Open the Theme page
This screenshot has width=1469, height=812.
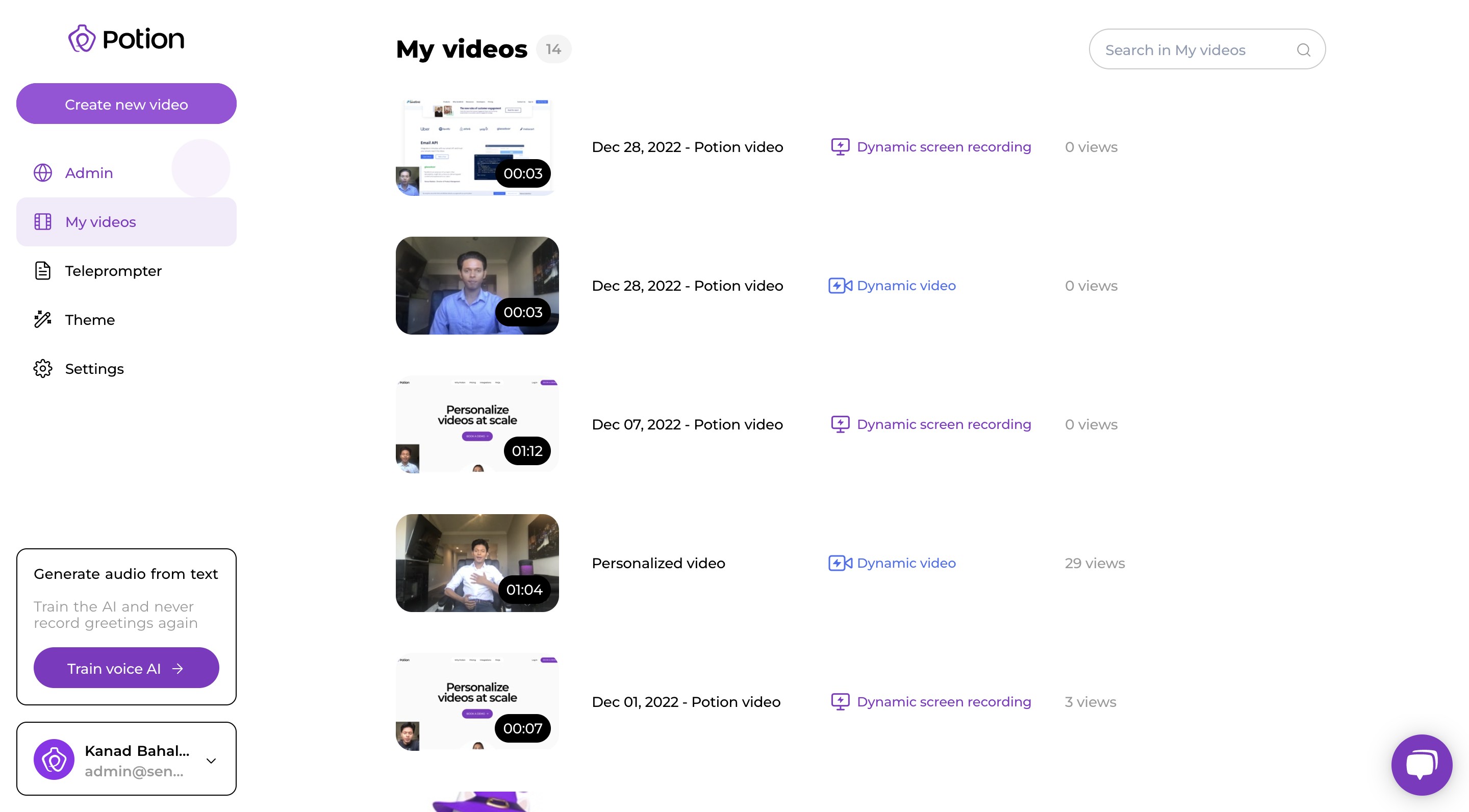click(126, 320)
